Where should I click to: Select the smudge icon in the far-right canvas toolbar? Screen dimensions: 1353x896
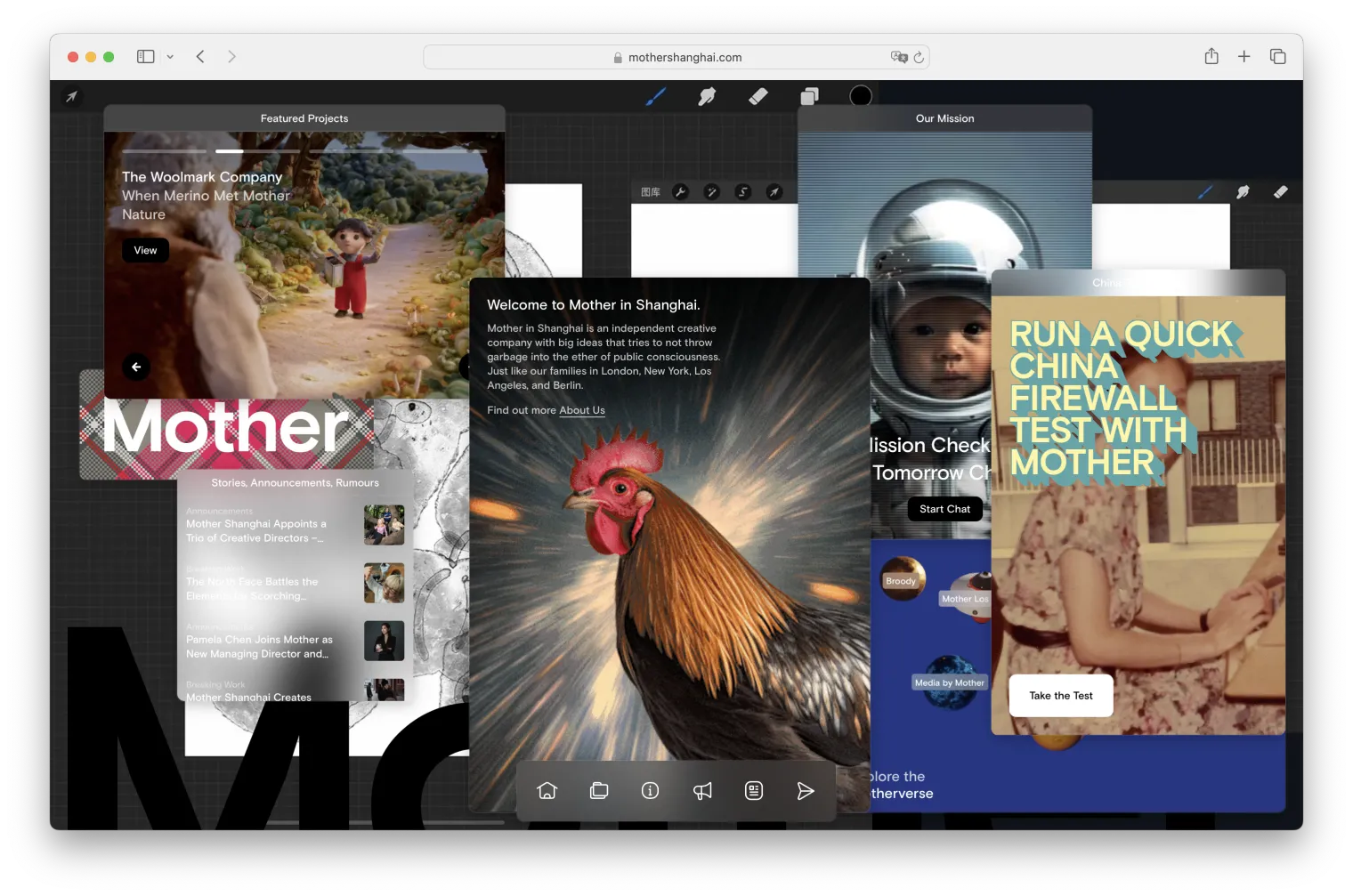click(1243, 191)
